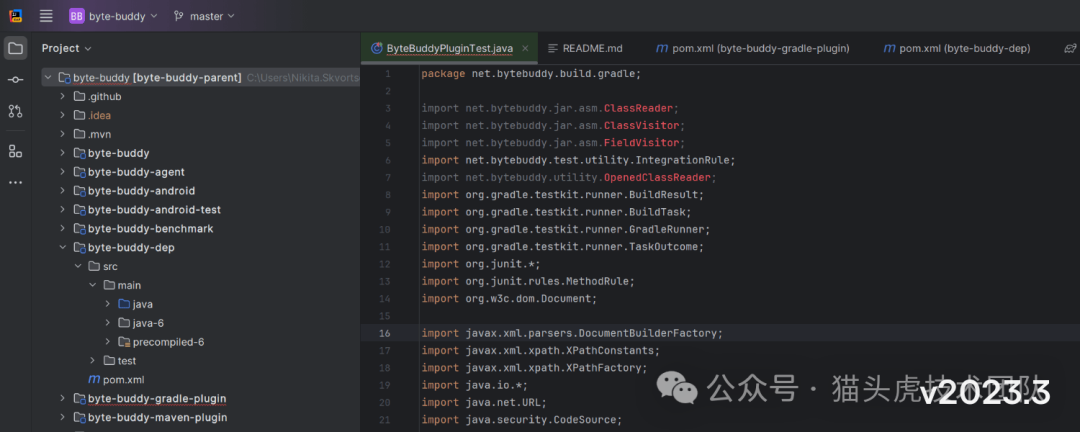
Task: Click the java source folder icon
Action: tap(124, 304)
